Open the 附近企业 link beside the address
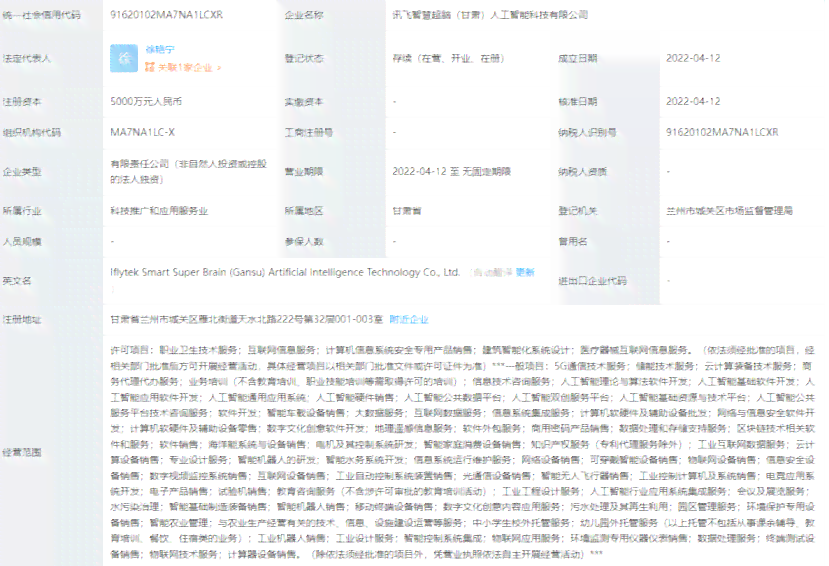This screenshot has height=566, width=829. [409, 319]
